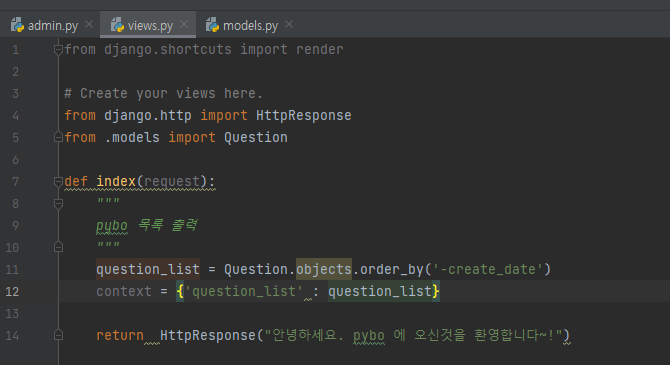The width and height of the screenshot is (670, 365).
Task: Click line number 1 in the gutter
Action: (15, 50)
